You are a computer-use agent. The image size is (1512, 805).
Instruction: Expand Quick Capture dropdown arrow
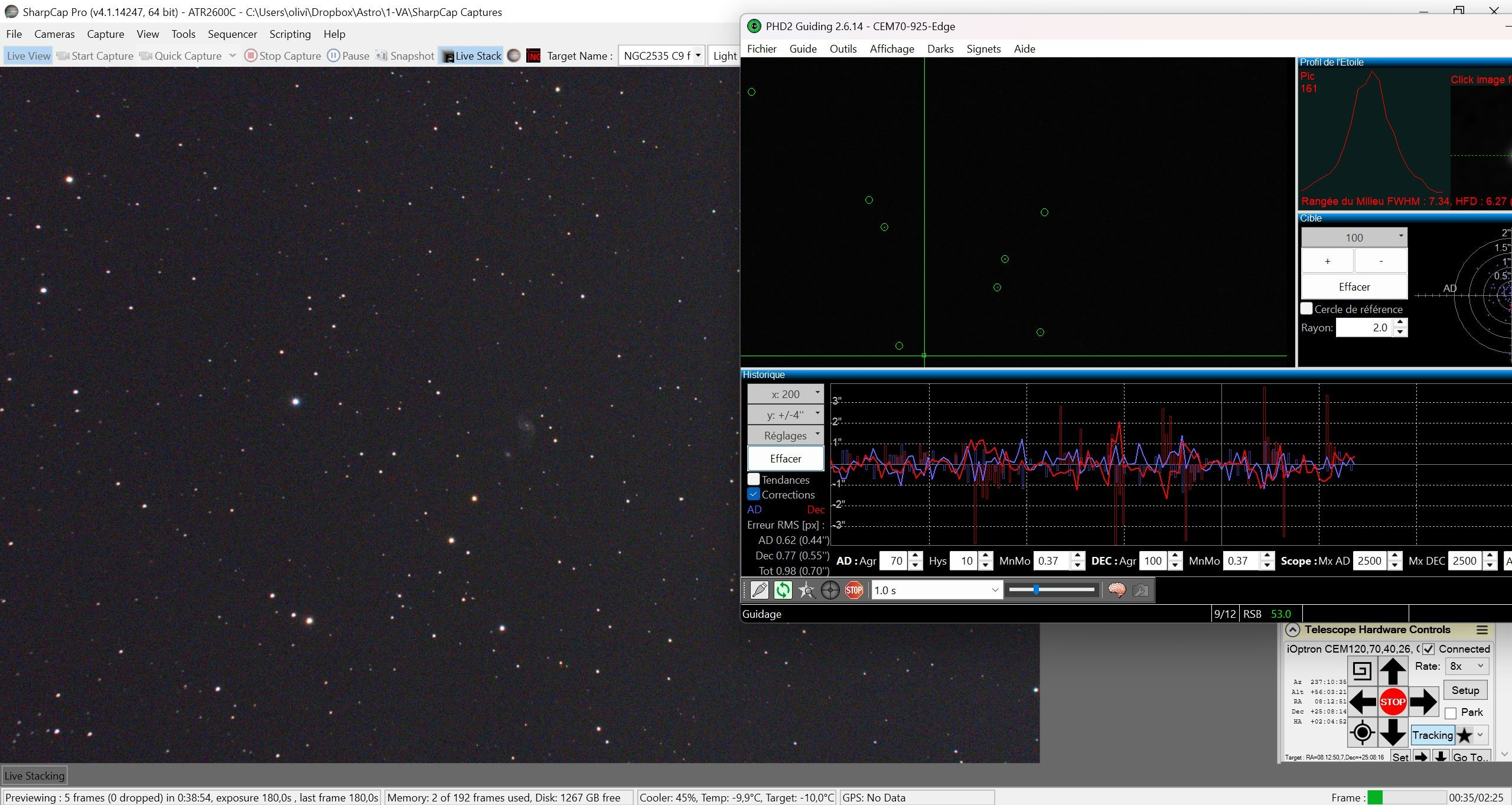pos(232,56)
